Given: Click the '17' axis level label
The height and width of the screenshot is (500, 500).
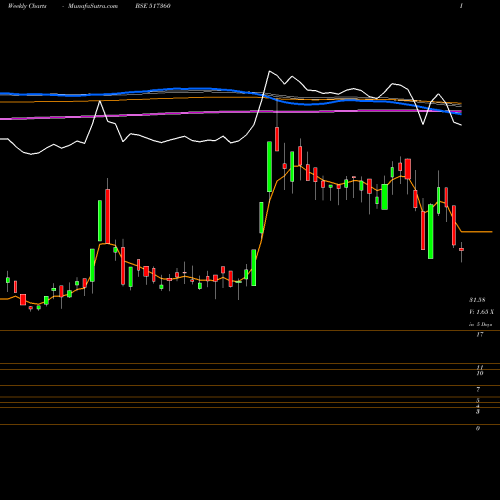Looking at the screenshot, I should tap(479, 335).
